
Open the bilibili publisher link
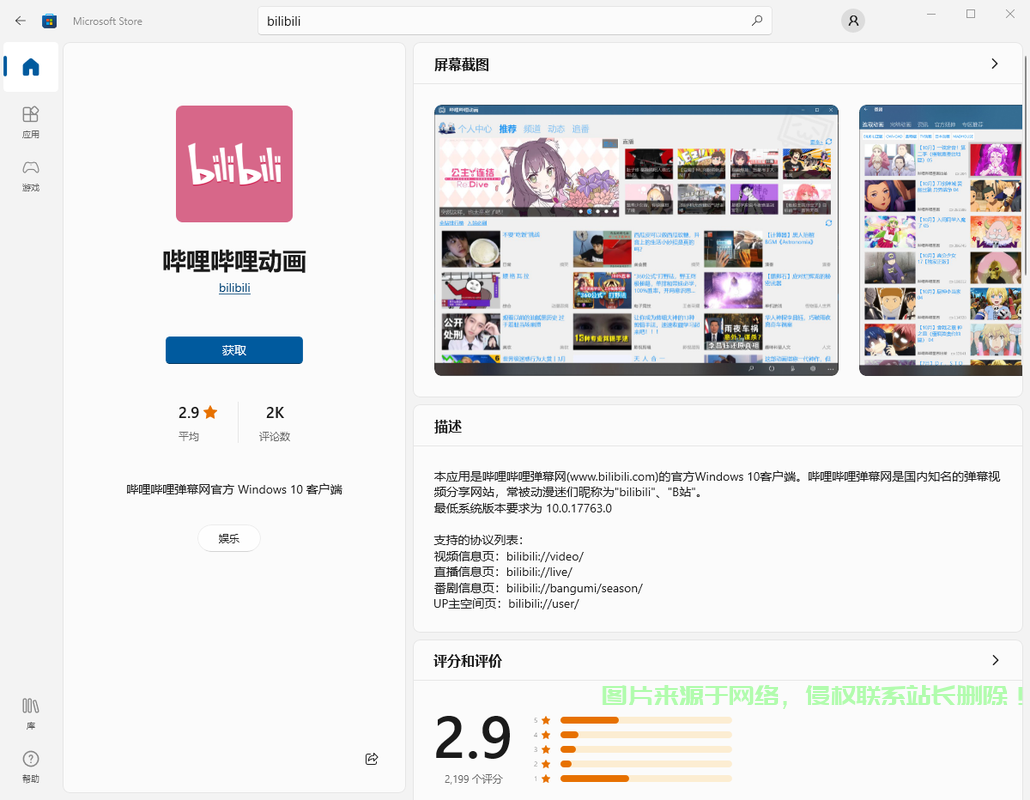point(235,288)
